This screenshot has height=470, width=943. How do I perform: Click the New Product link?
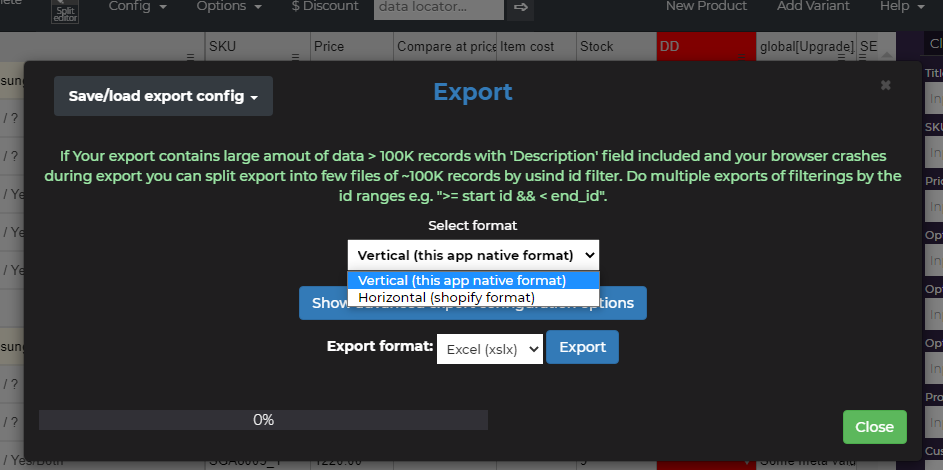tap(706, 7)
